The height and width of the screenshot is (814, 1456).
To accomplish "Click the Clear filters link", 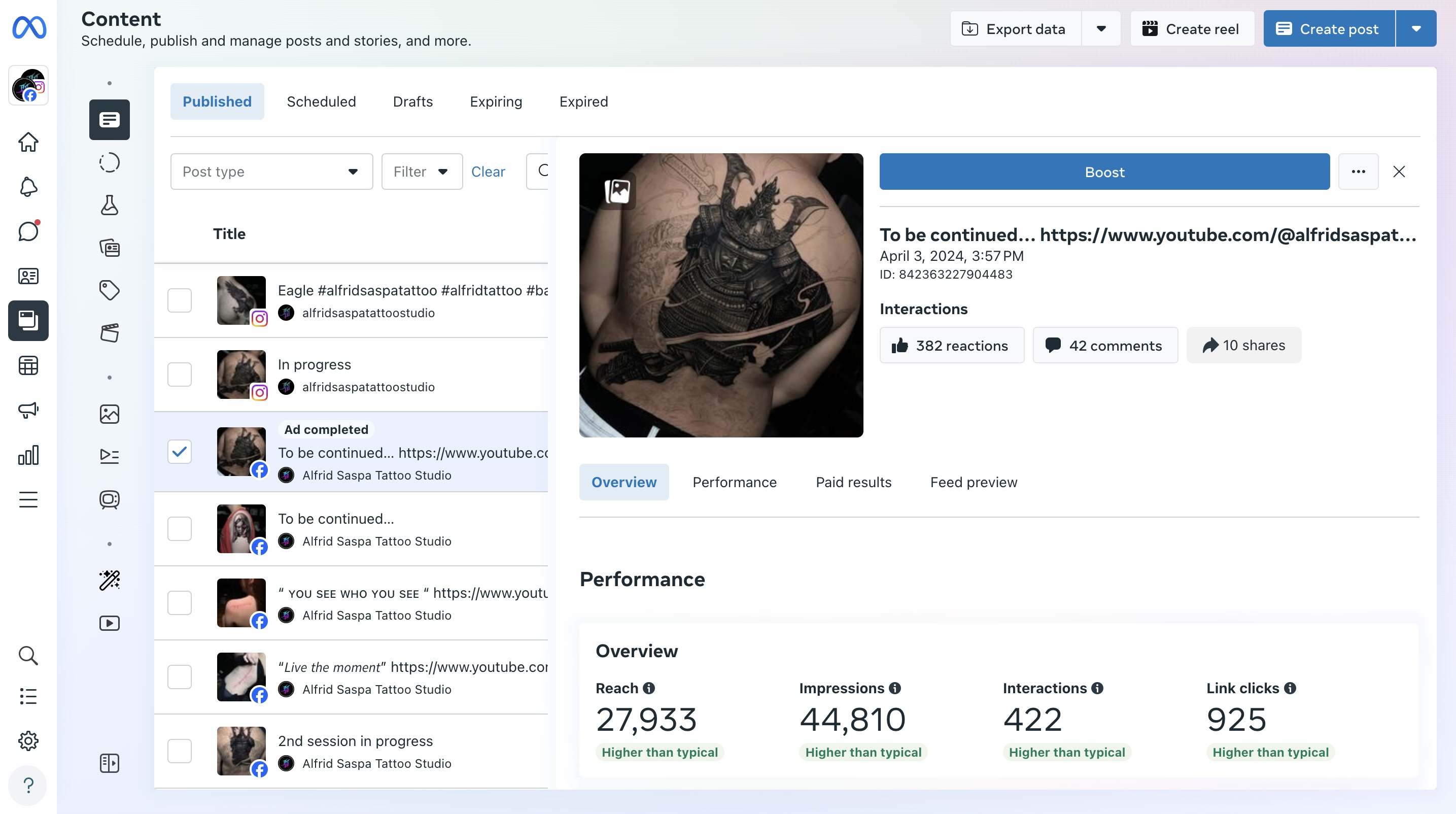I will (x=488, y=172).
